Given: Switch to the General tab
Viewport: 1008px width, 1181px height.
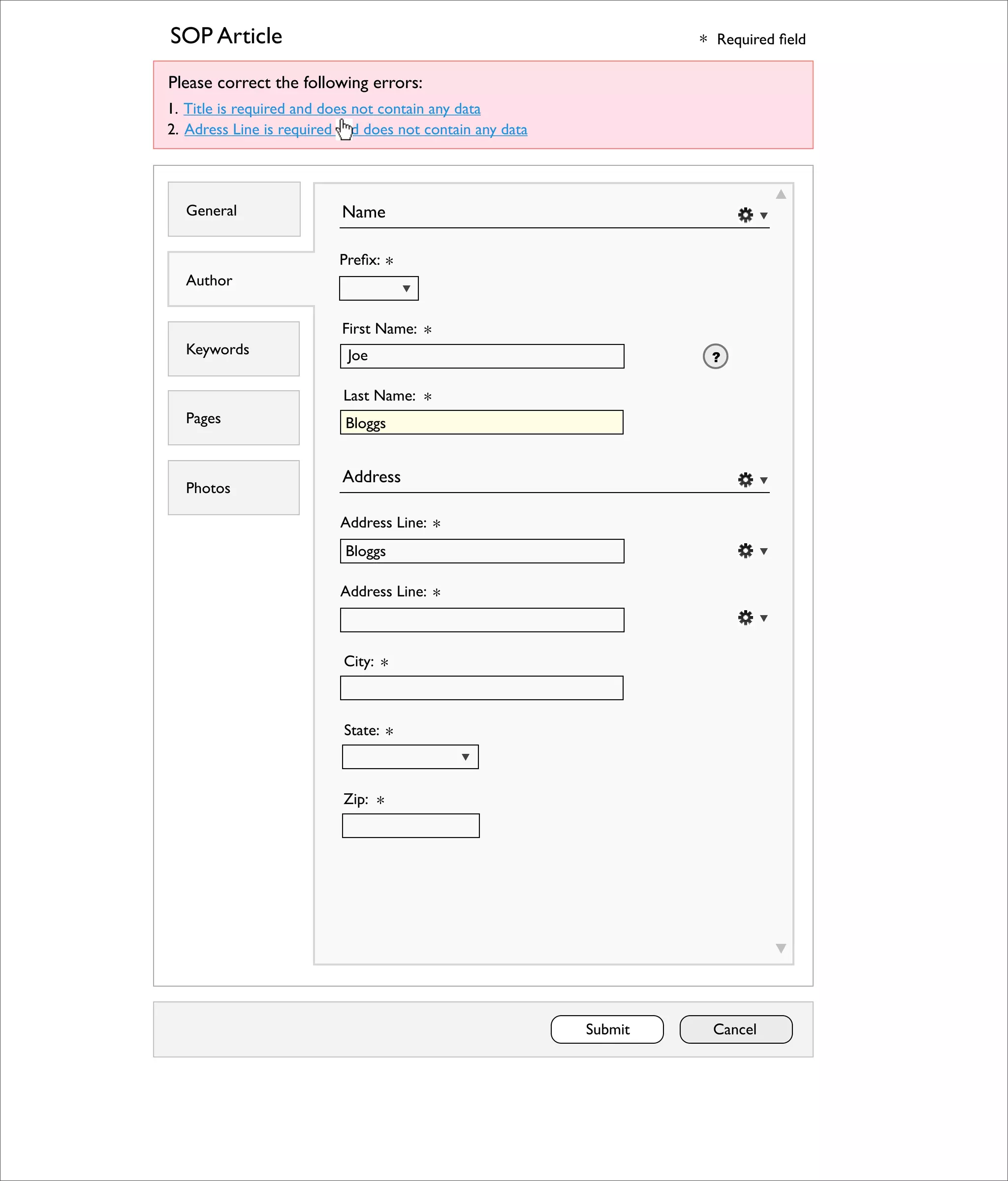Looking at the screenshot, I should 234,210.
